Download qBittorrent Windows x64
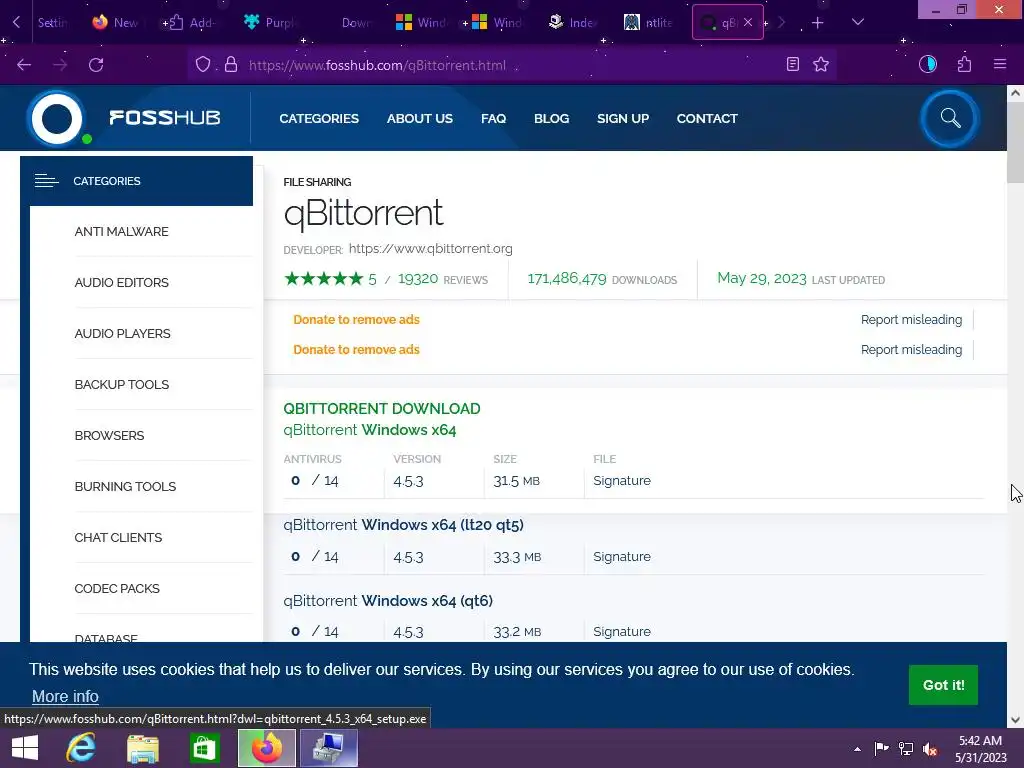 pos(370,430)
